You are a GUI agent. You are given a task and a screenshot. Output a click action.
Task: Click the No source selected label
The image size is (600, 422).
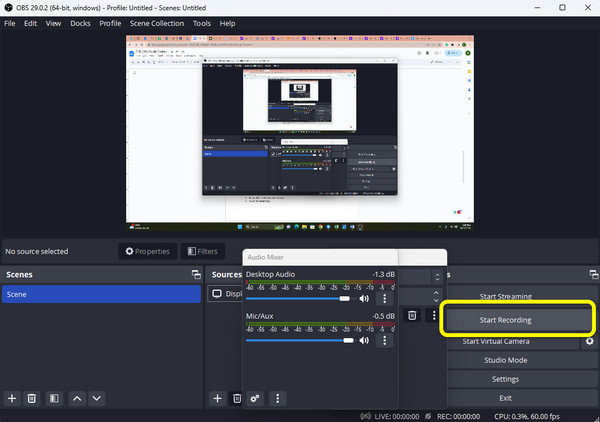37,251
